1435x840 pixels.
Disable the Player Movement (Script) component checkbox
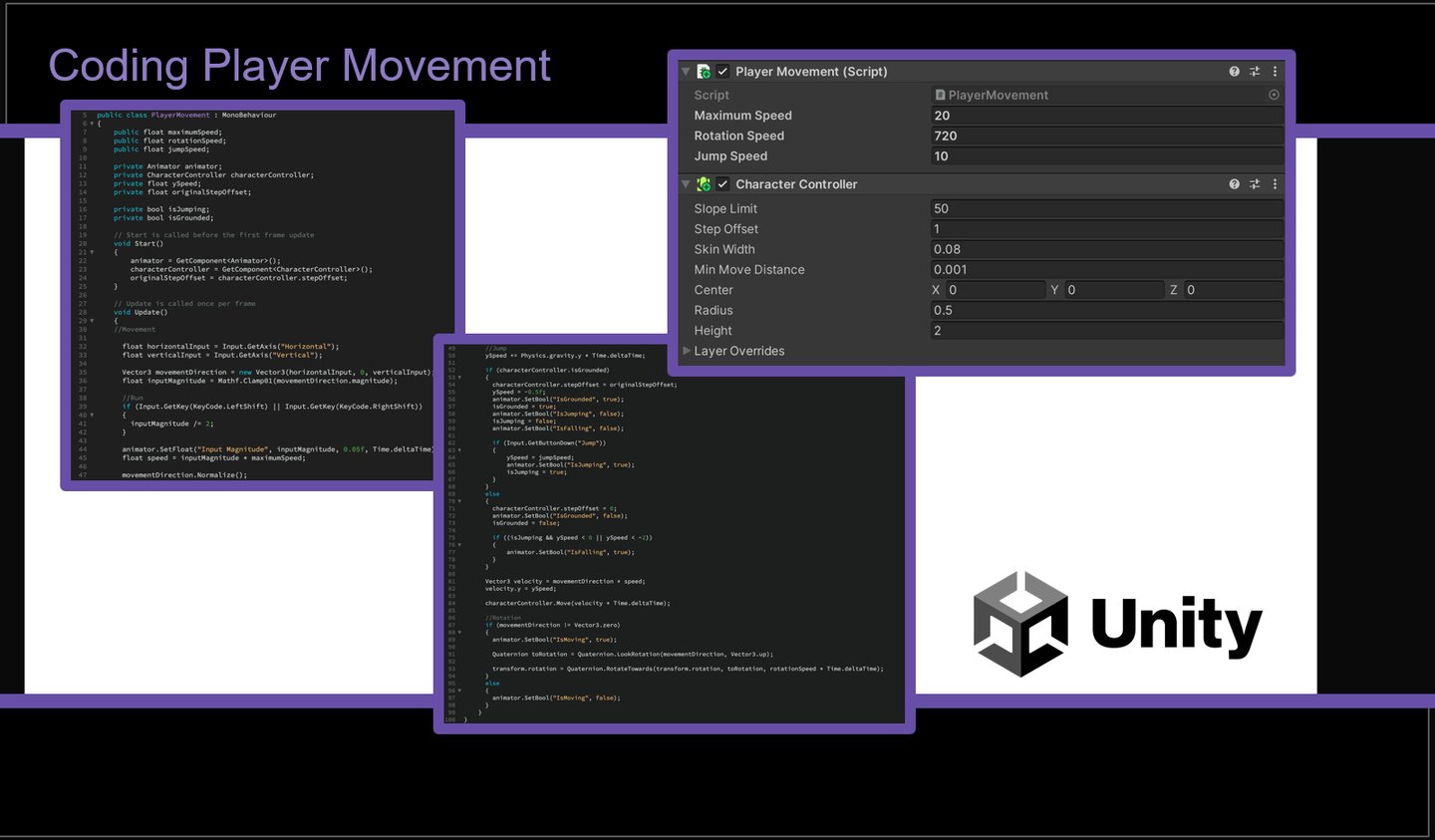click(722, 72)
